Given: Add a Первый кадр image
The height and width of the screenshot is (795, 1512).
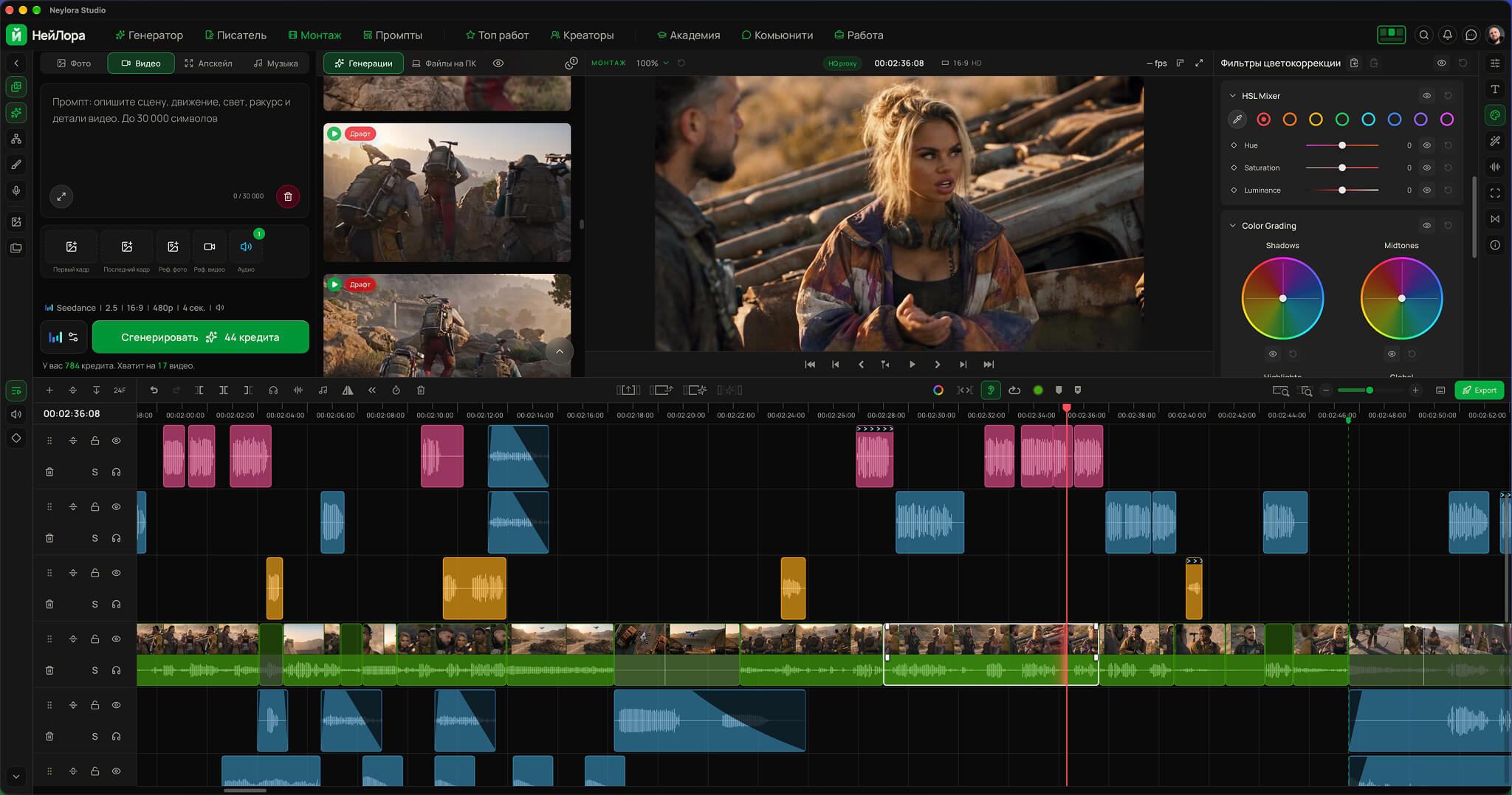Looking at the screenshot, I should pos(72,247).
